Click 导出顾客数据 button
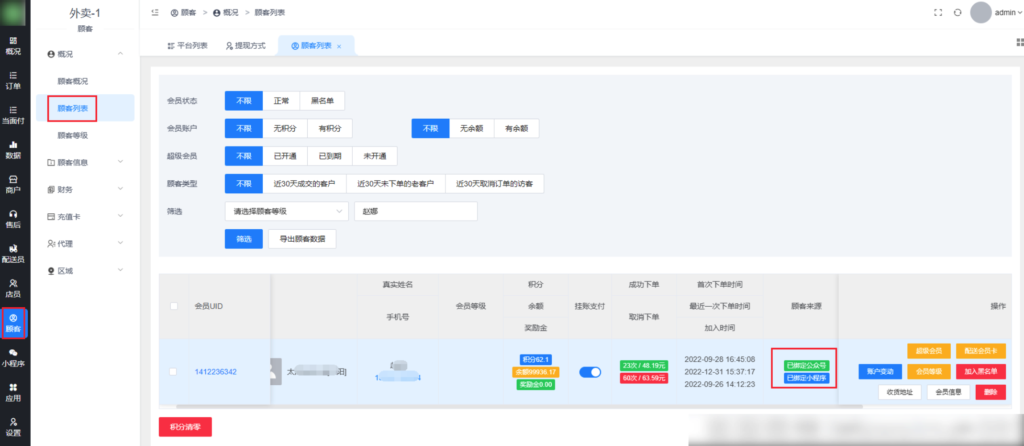 302,239
